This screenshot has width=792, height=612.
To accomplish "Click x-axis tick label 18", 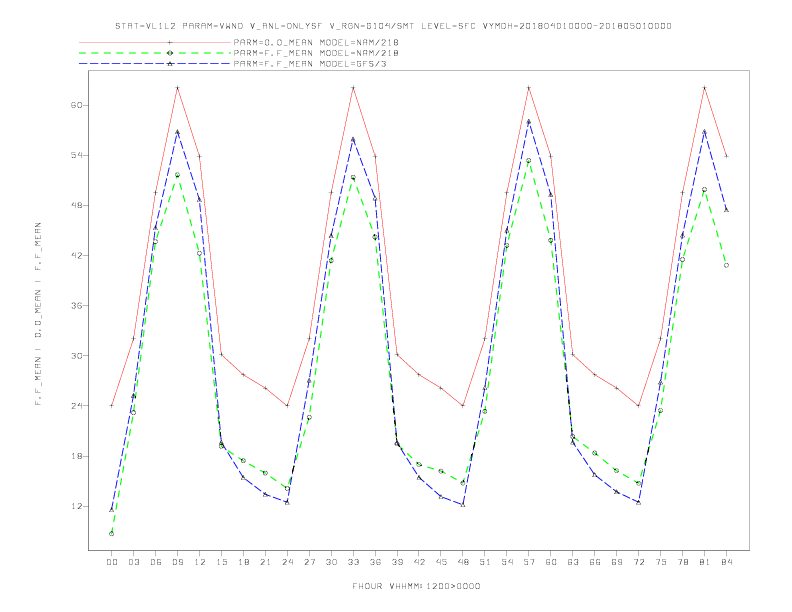I will click(x=243, y=562).
